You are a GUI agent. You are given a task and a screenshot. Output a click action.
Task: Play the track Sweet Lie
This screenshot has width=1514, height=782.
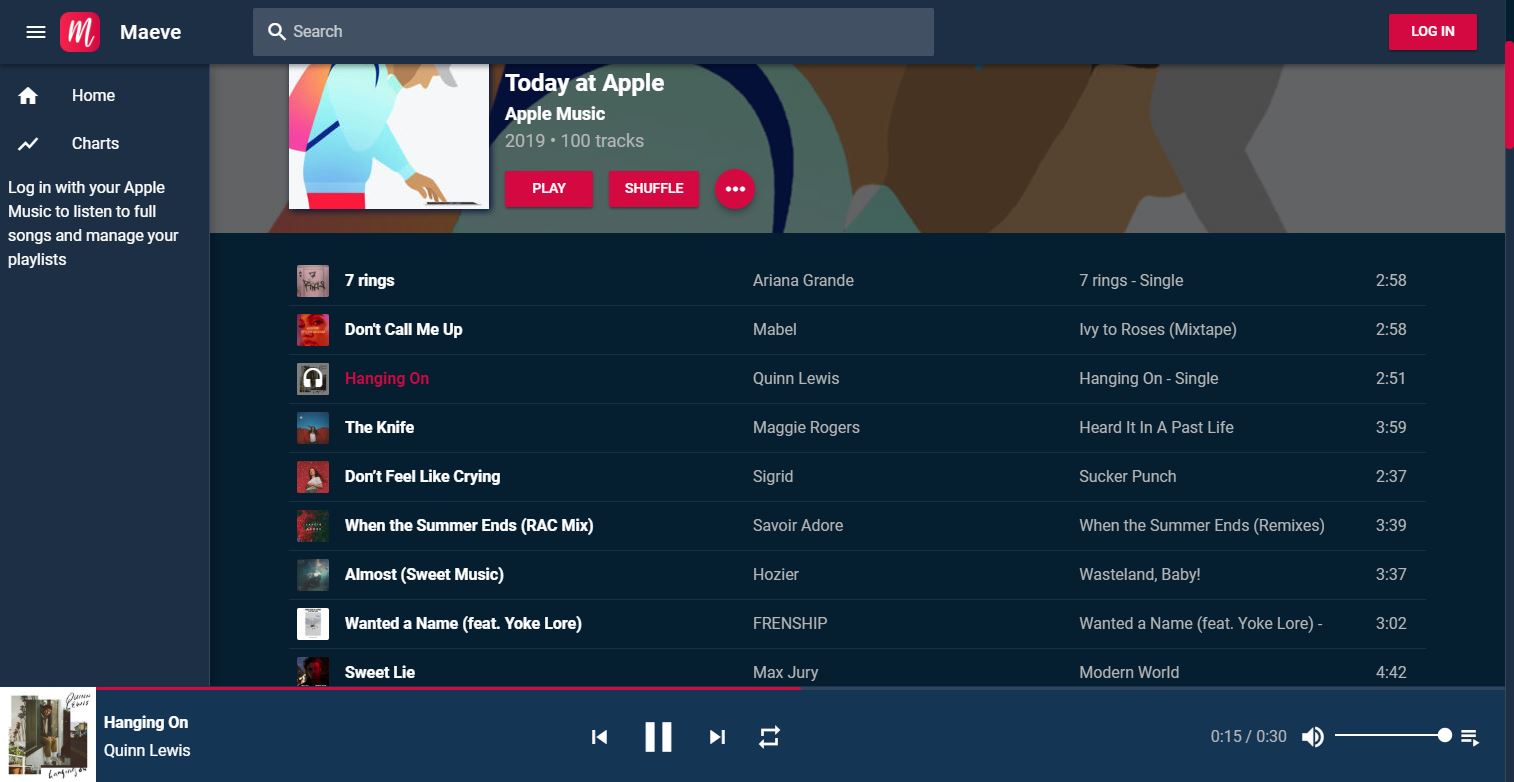380,673
